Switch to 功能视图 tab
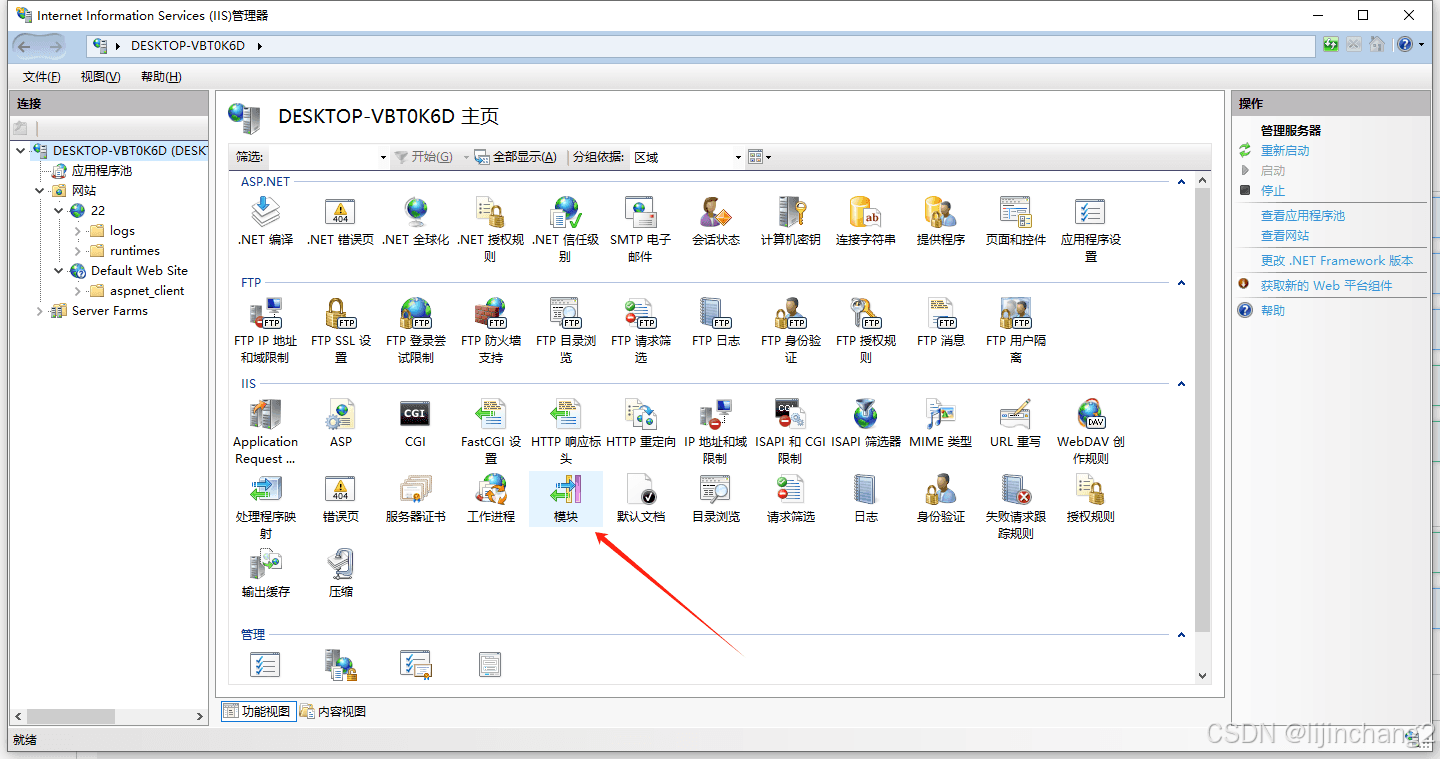 pyautogui.click(x=257, y=712)
